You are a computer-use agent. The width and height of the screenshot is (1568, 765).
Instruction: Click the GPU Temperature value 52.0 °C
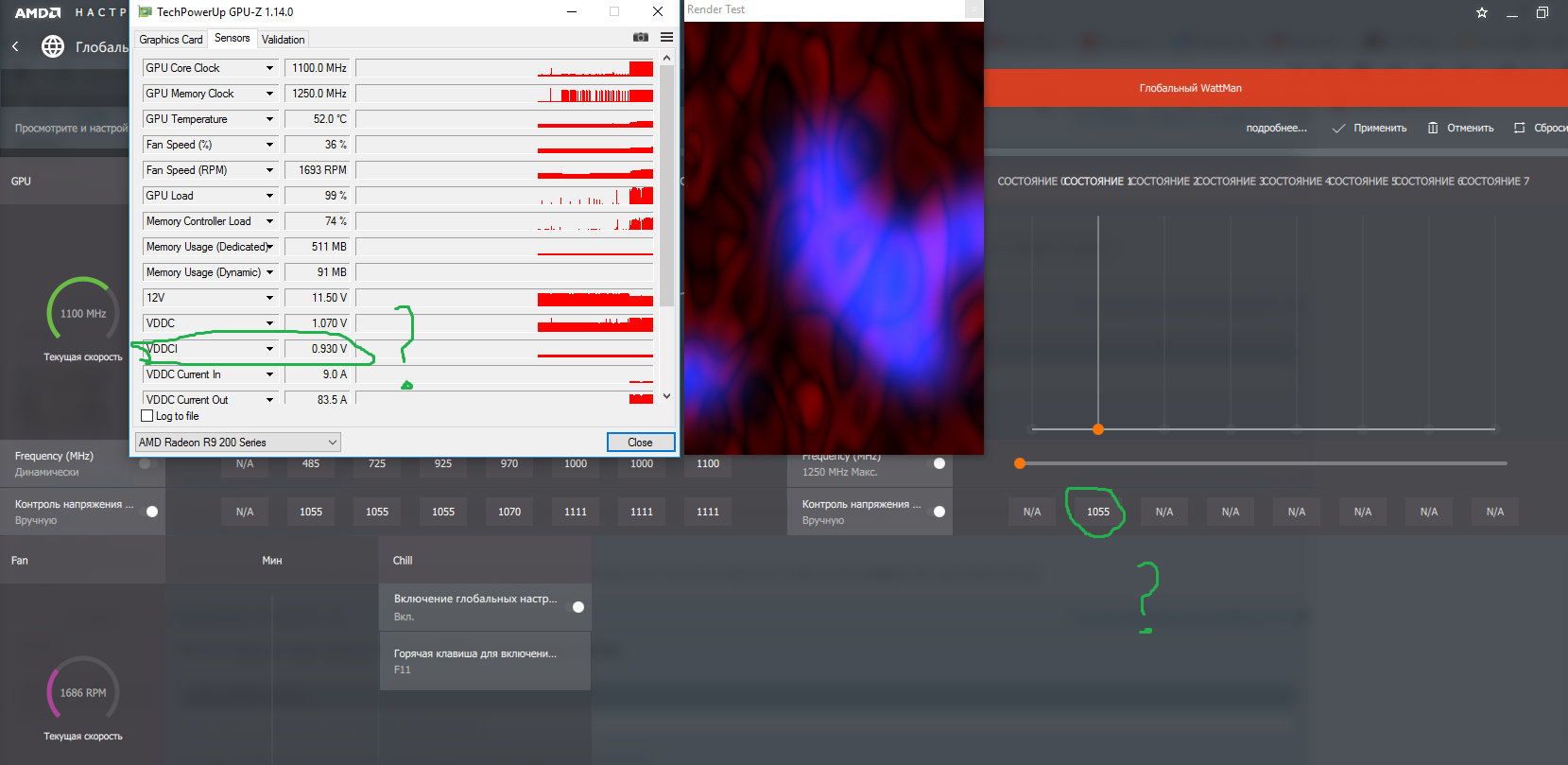[318, 119]
